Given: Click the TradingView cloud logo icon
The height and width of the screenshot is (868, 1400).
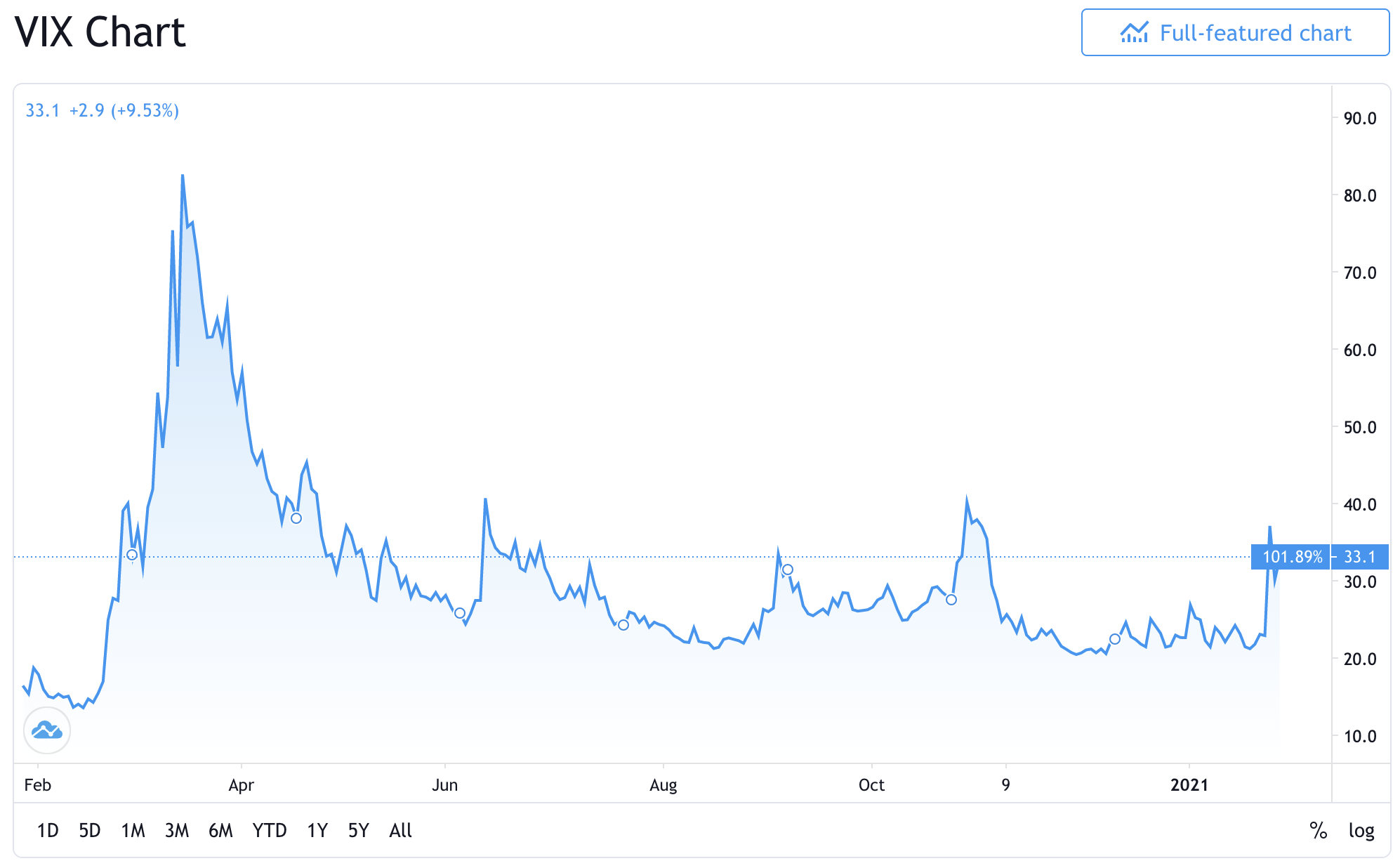Looking at the screenshot, I should pos(47,730).
